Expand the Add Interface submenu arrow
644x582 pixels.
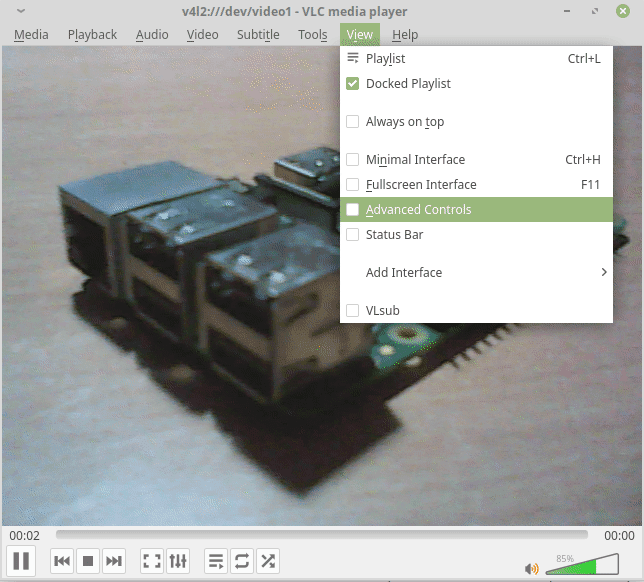coord(604,272)
